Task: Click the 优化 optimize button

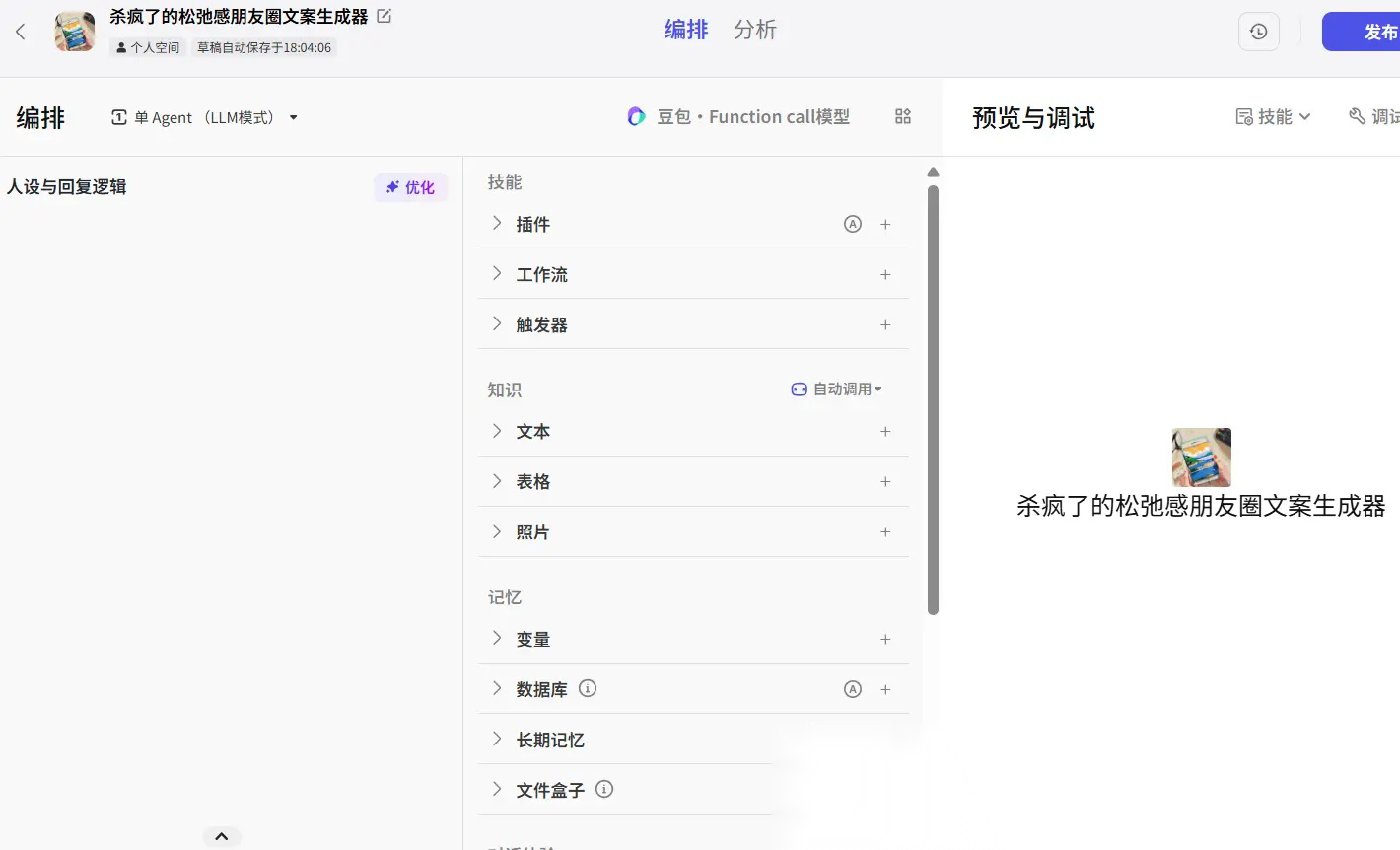Action: 410,187
